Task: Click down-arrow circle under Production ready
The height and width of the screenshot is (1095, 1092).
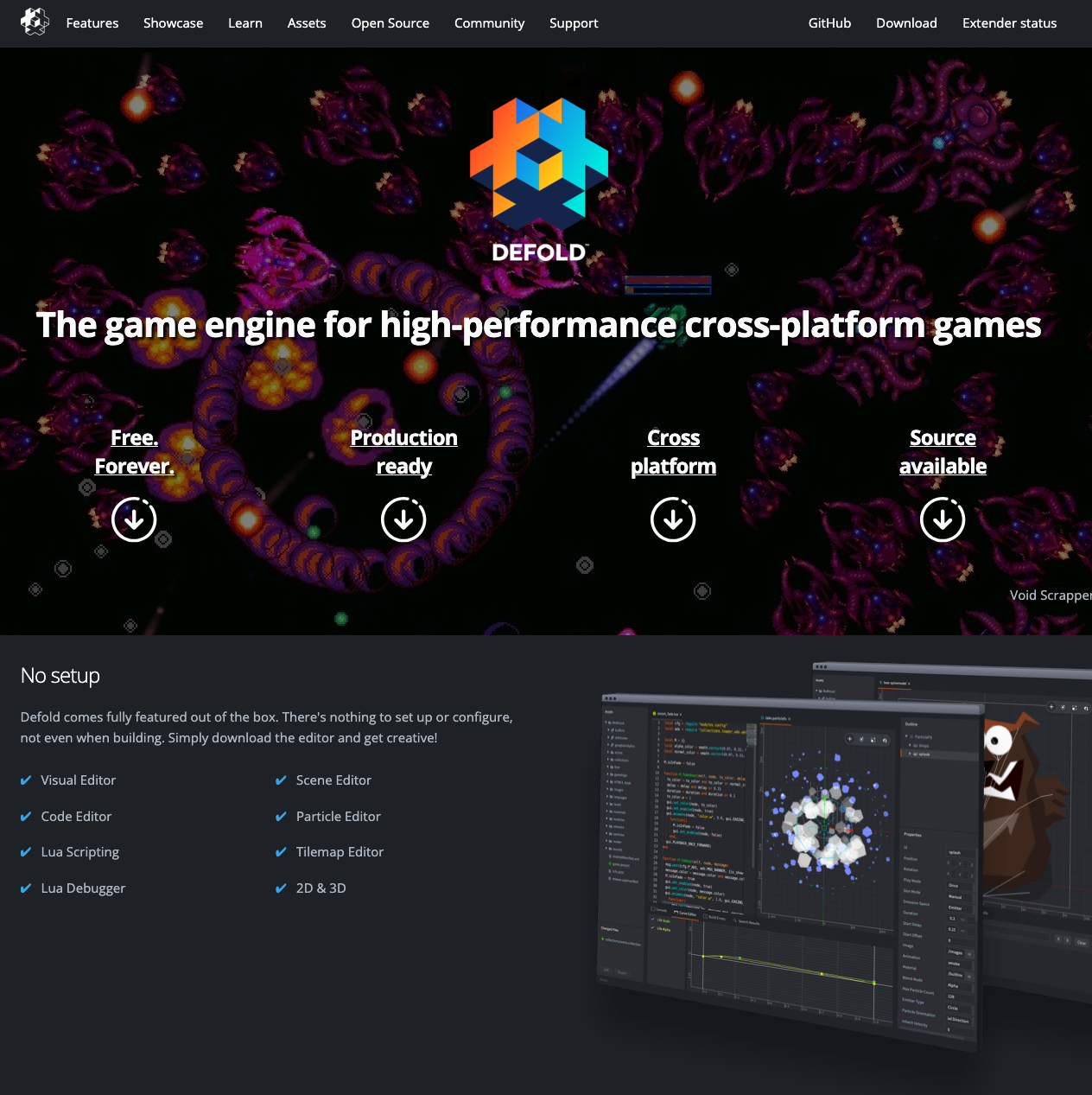Action: (x=403, y=519)
